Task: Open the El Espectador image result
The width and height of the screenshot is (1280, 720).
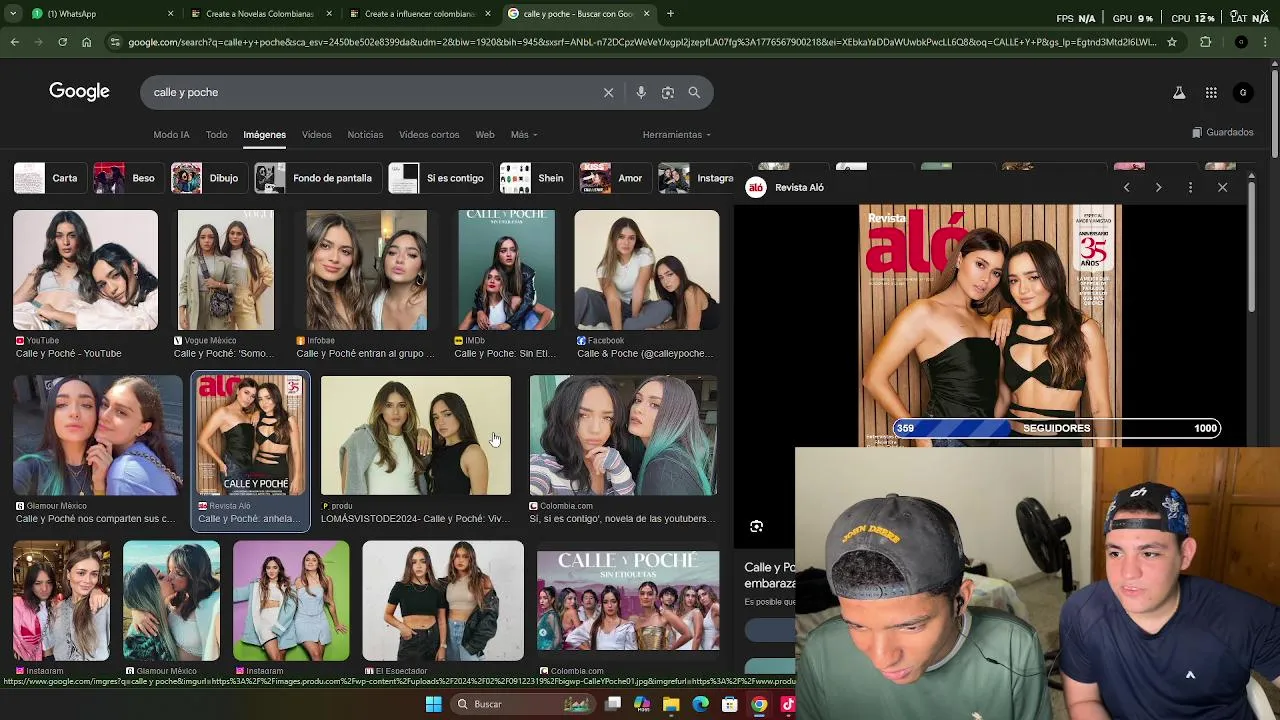Action: pyautogui.click(x=443, y=600)
